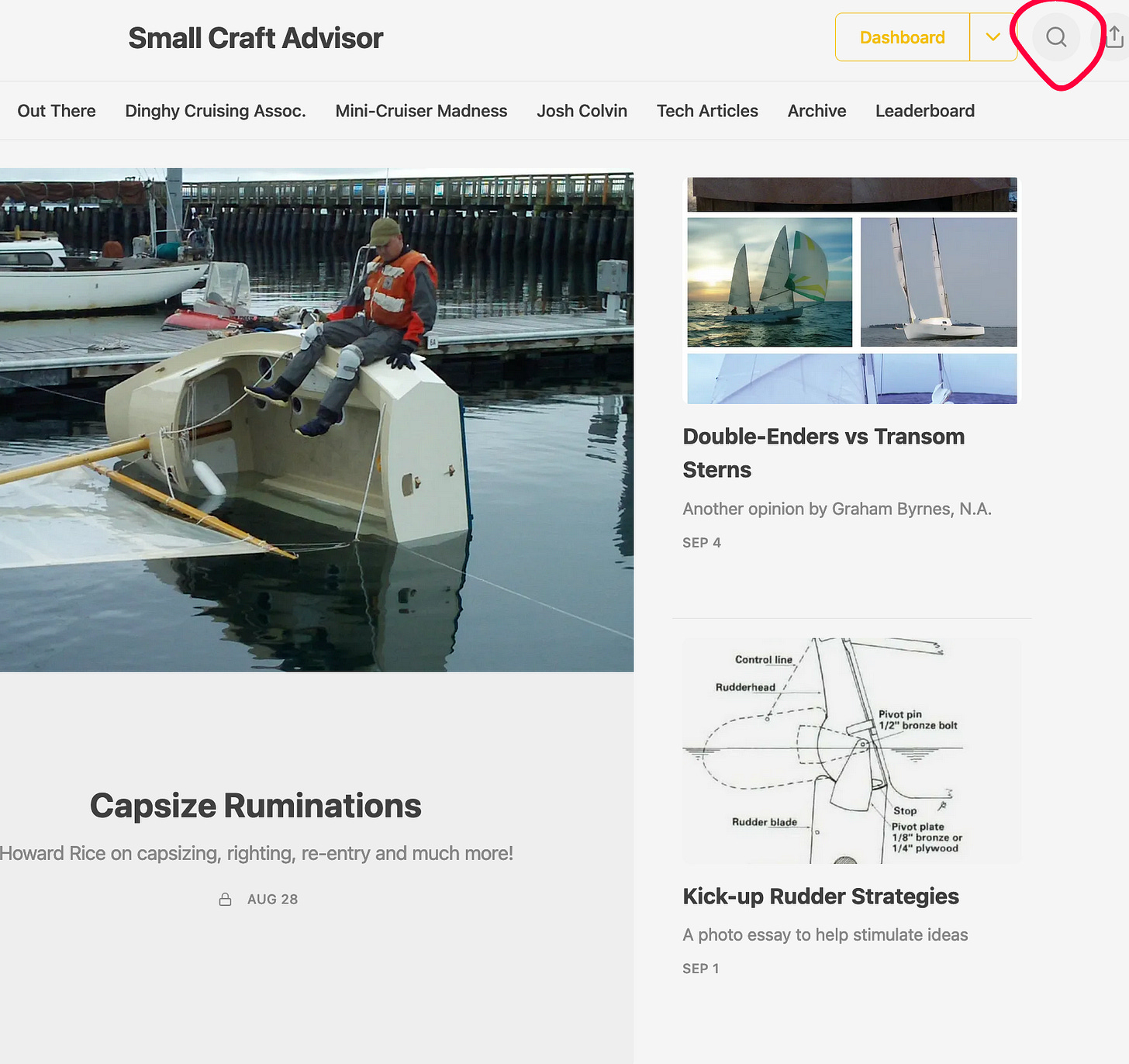Open the rudder diagram thumbnail
1129x1064 pixels.
coord(852,751)
